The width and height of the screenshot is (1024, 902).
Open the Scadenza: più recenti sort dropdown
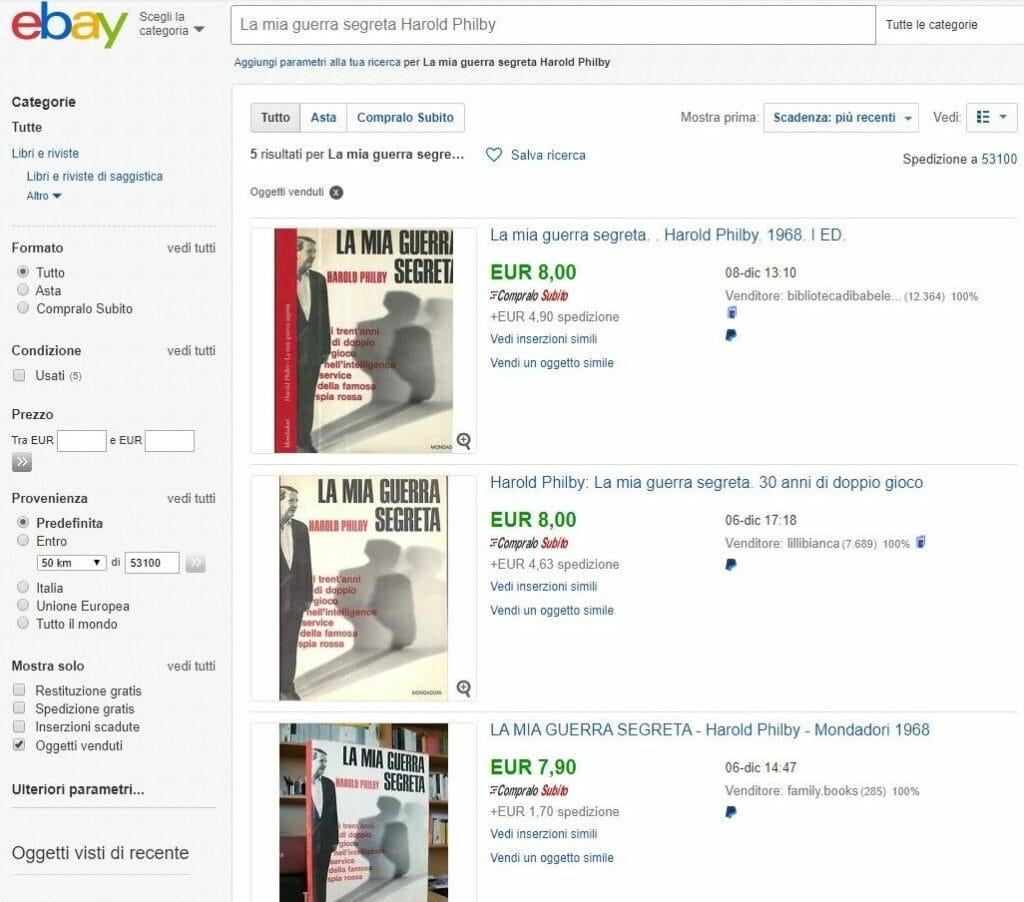coord(841,118)
